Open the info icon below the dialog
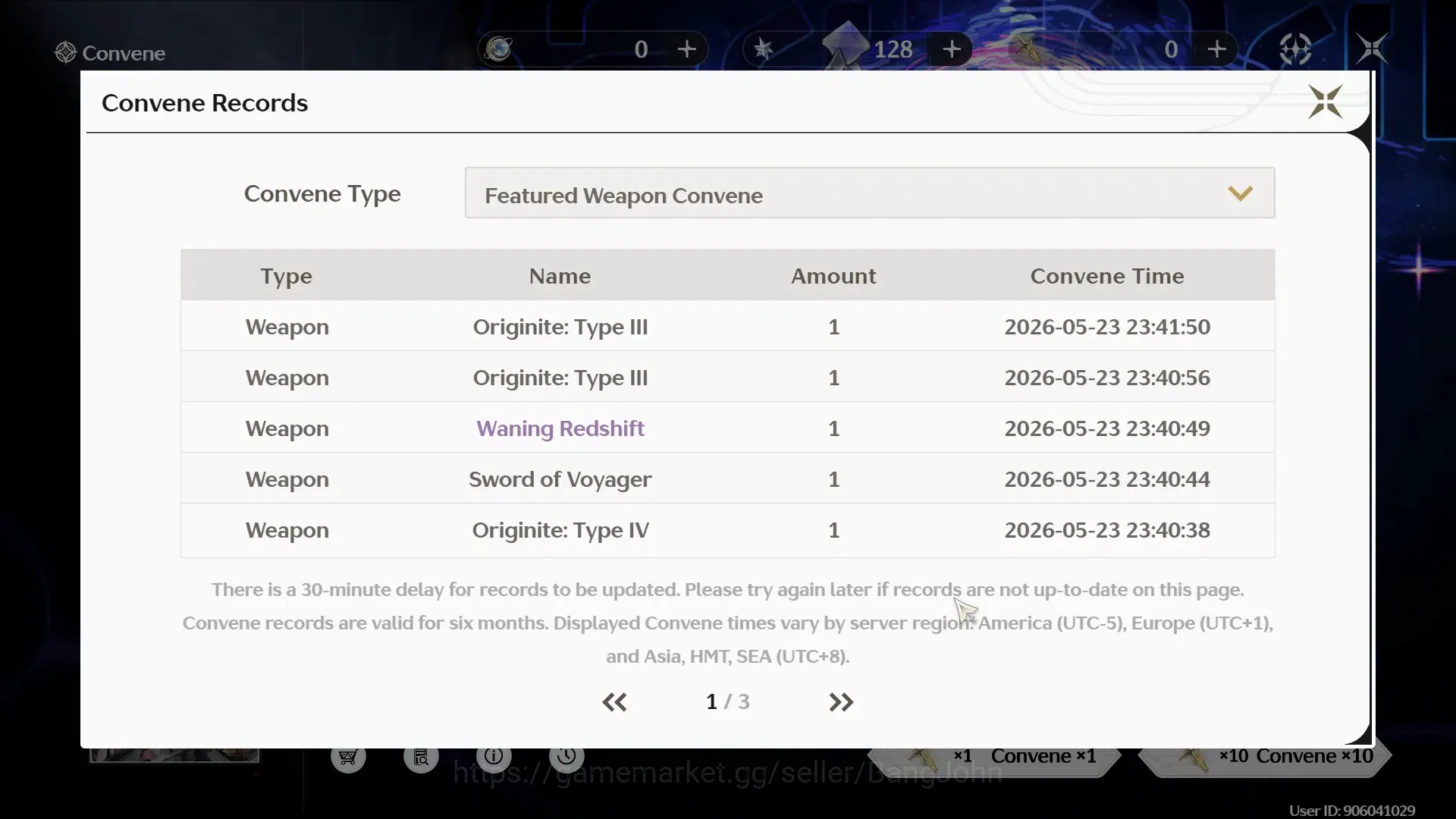 [x=494, y=757]
